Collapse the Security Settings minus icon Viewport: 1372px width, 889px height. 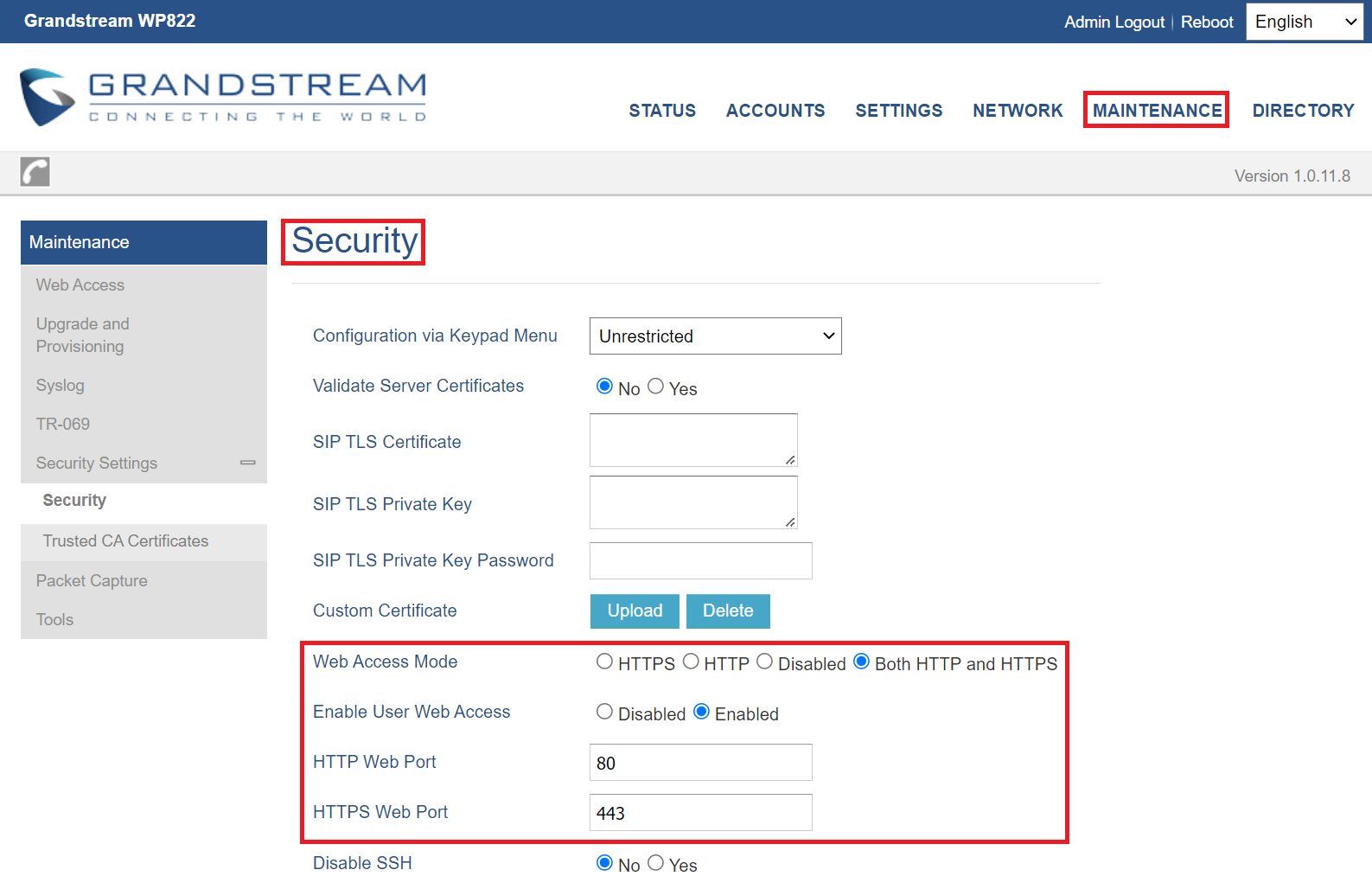coord(248,463)
